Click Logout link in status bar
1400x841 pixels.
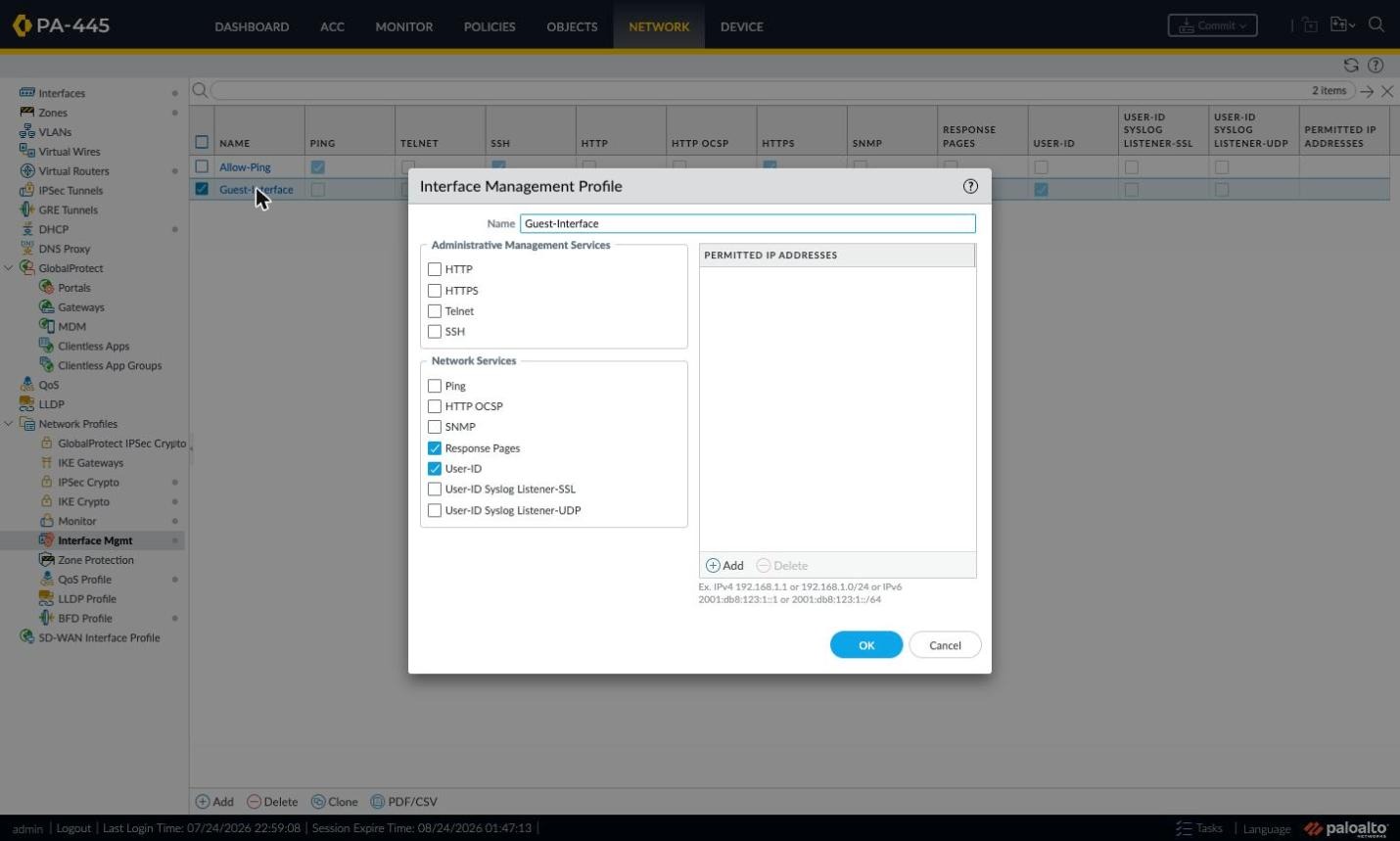click(73, 828)
